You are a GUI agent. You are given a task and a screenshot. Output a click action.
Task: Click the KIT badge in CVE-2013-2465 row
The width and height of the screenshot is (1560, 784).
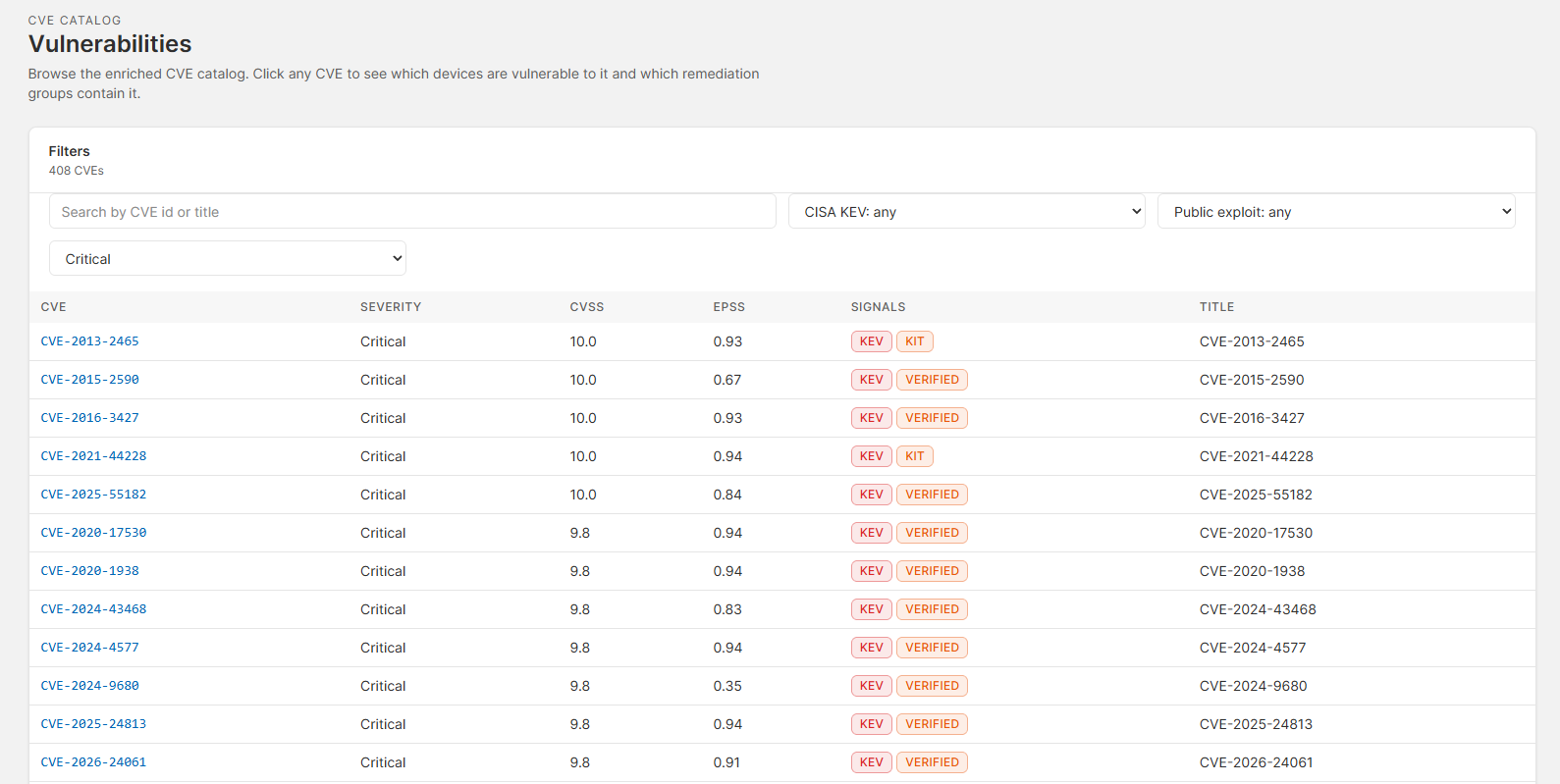[915, 341]
